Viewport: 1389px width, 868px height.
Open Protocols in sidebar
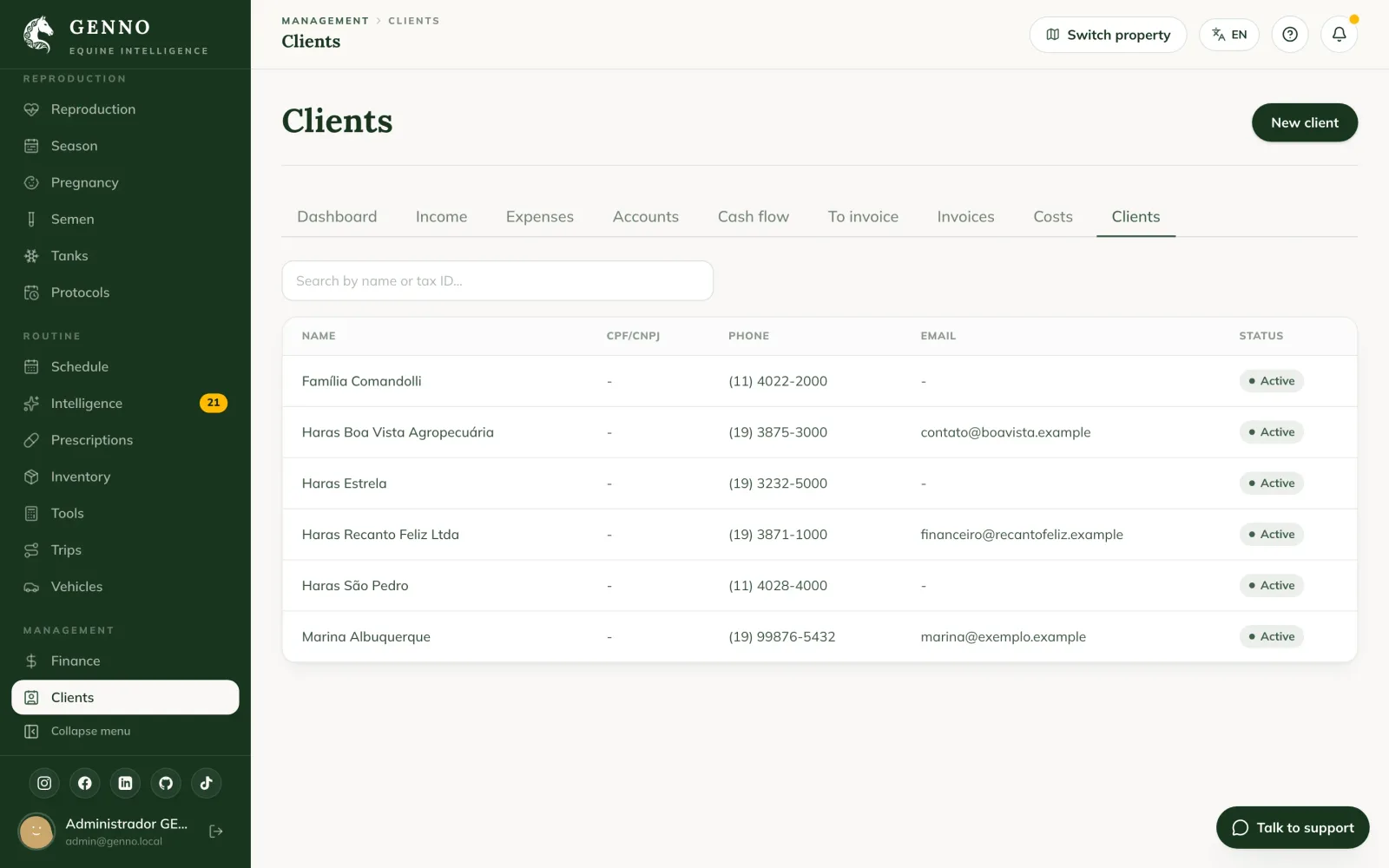click(x=125, y=293)
